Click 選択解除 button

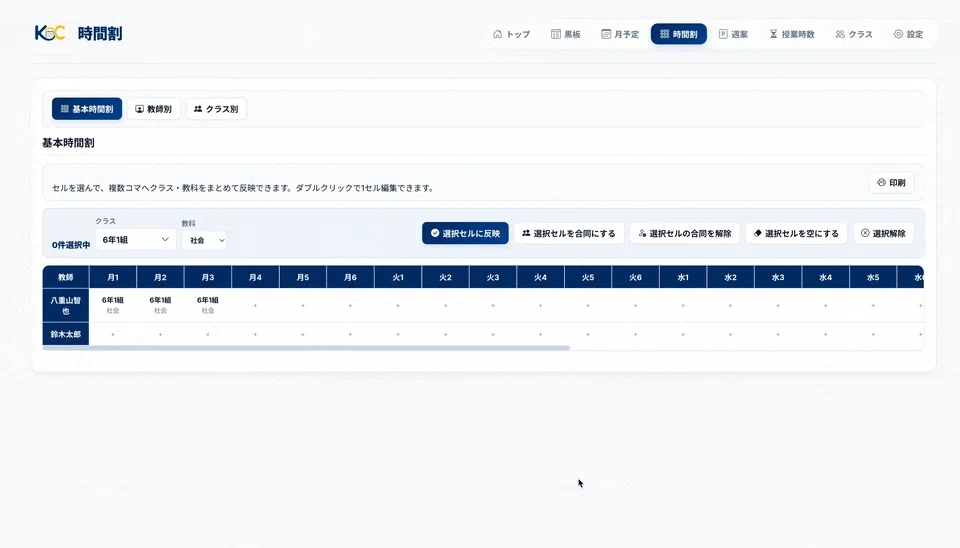(x=883, y=233)
